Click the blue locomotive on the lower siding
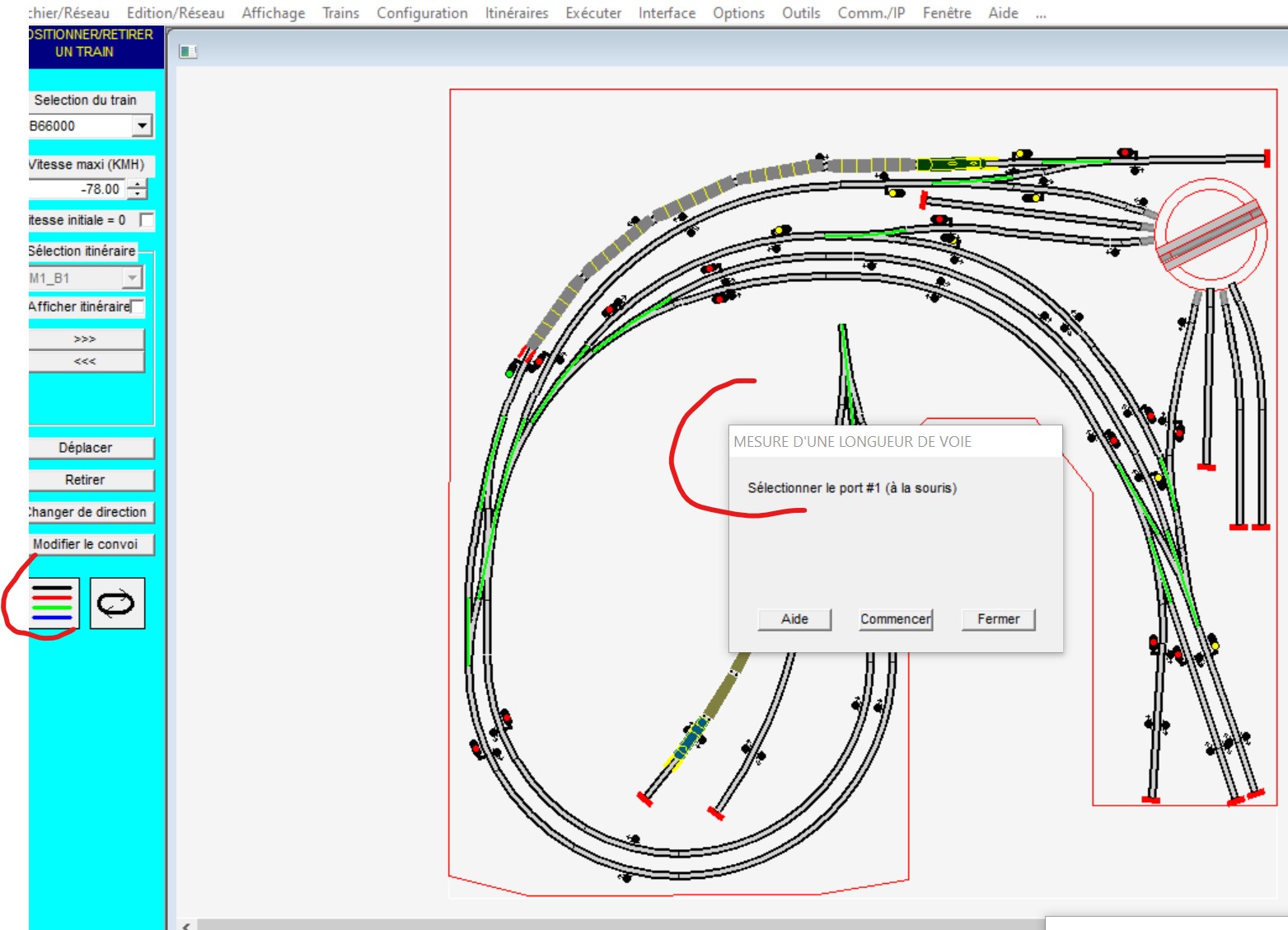This screenshot has height=930, width=1288. click(x=691, y=739)
